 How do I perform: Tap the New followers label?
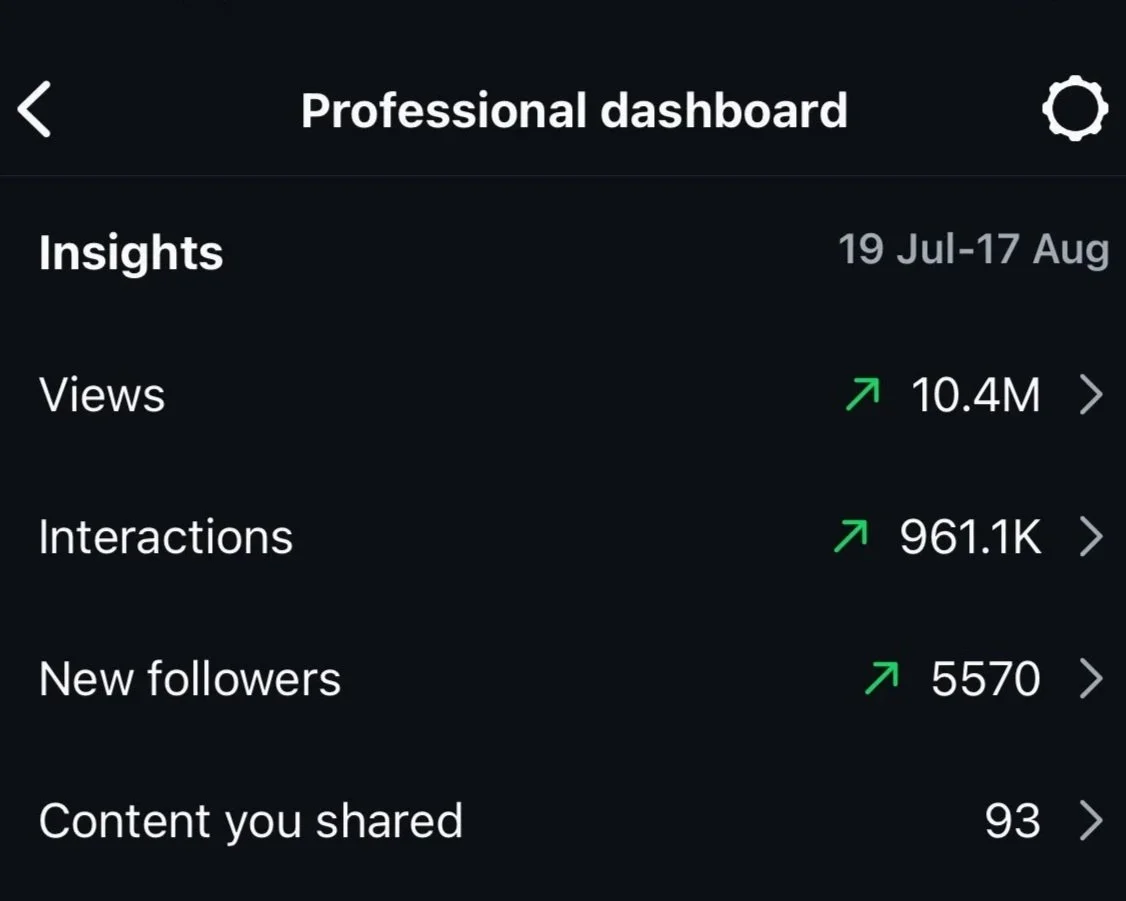(190, 679)
